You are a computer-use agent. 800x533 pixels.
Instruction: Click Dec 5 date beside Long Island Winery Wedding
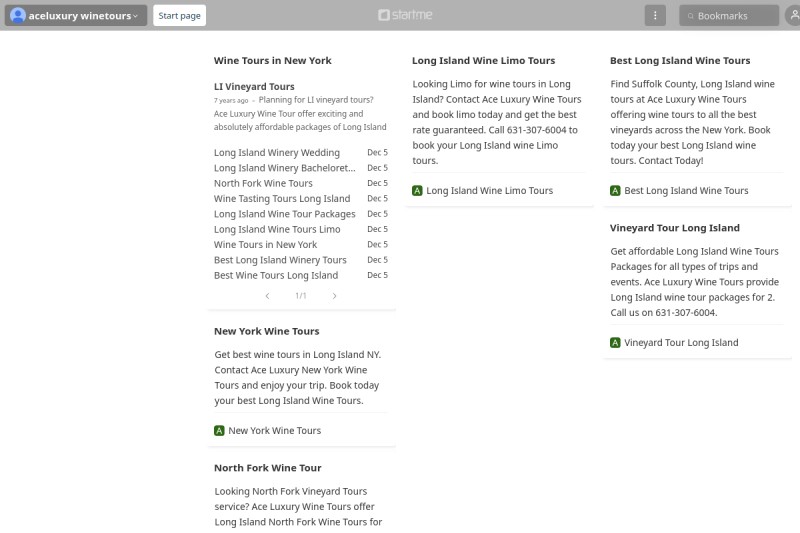click(378, 153)
